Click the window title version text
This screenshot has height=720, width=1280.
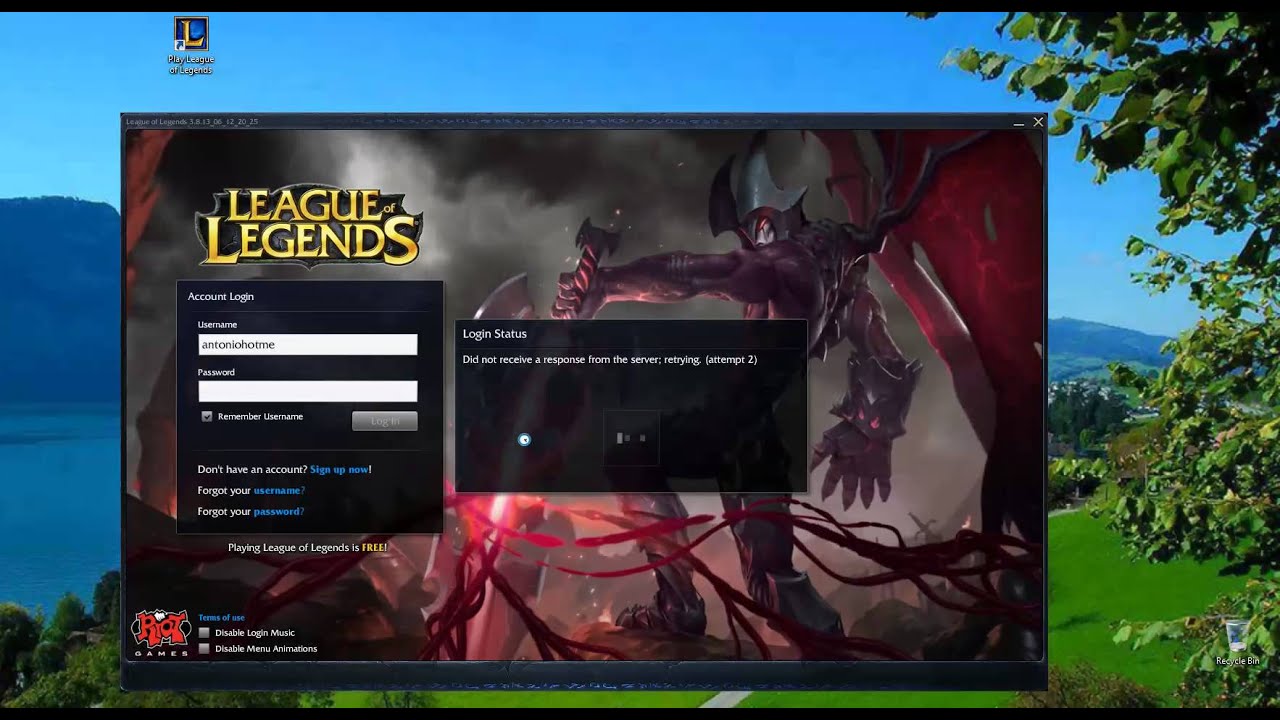tap(192, 121)
